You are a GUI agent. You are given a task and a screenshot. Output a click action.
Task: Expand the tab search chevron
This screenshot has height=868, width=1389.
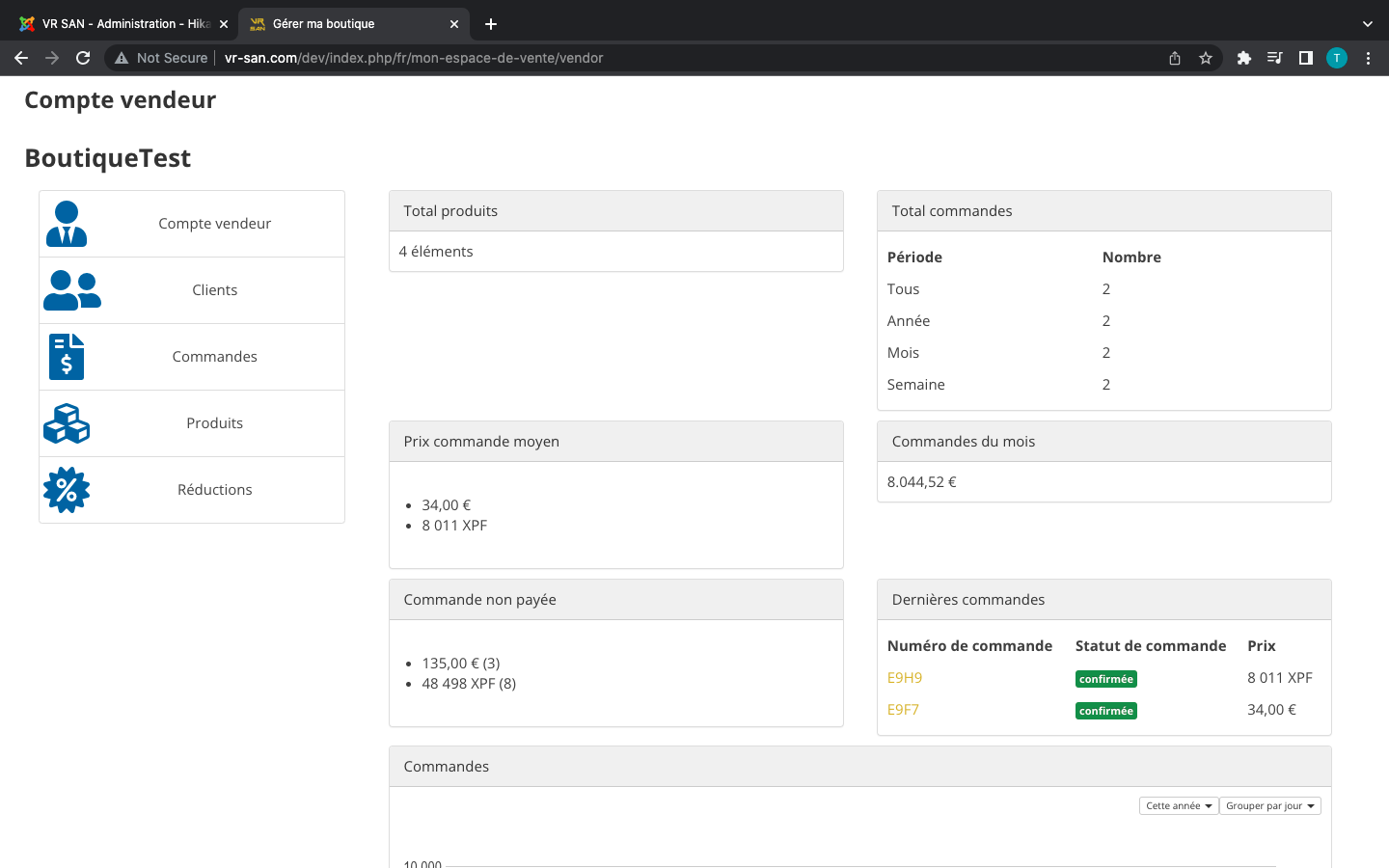(x=1367, y=24)
